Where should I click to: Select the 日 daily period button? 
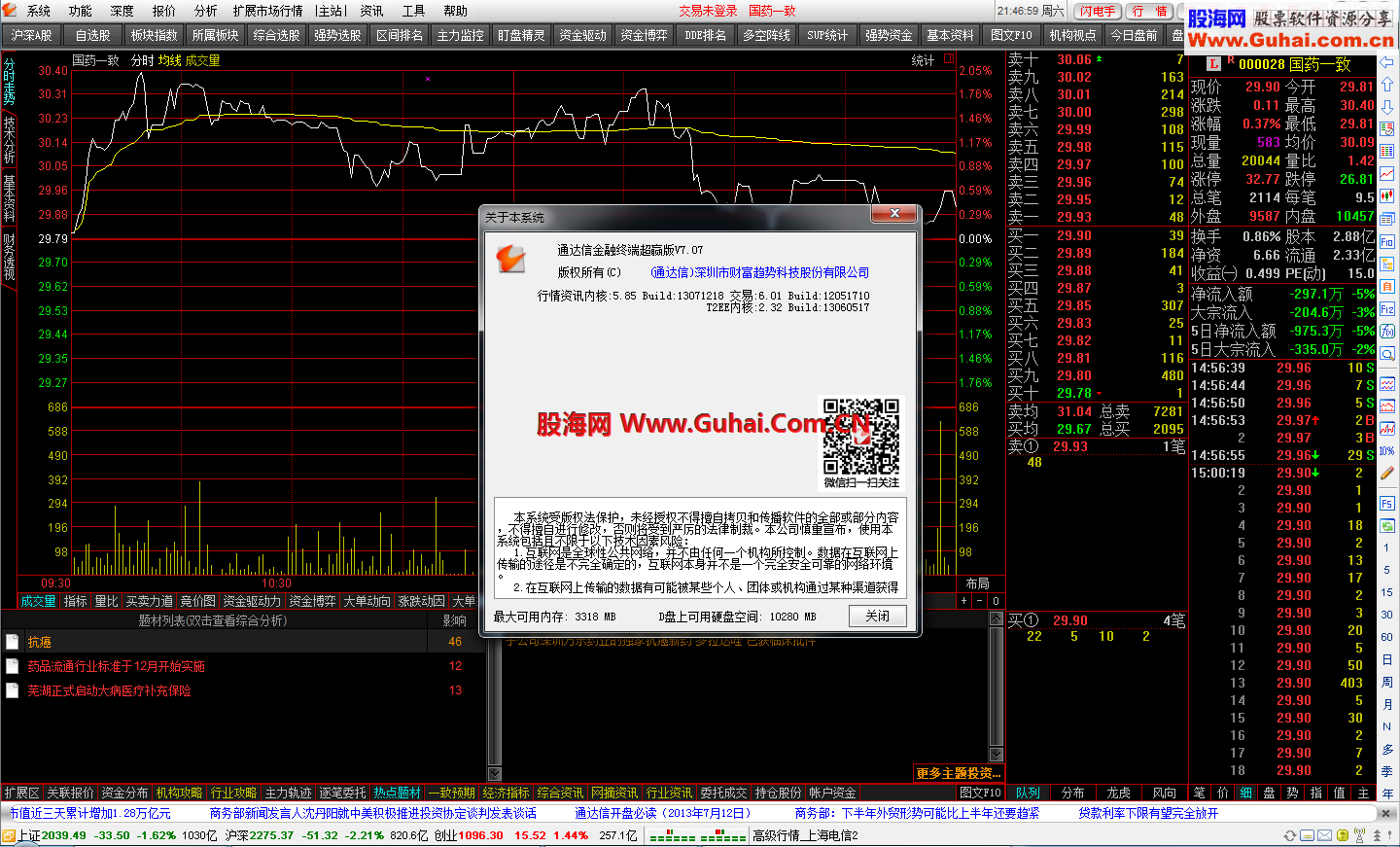click(1387, 659)
